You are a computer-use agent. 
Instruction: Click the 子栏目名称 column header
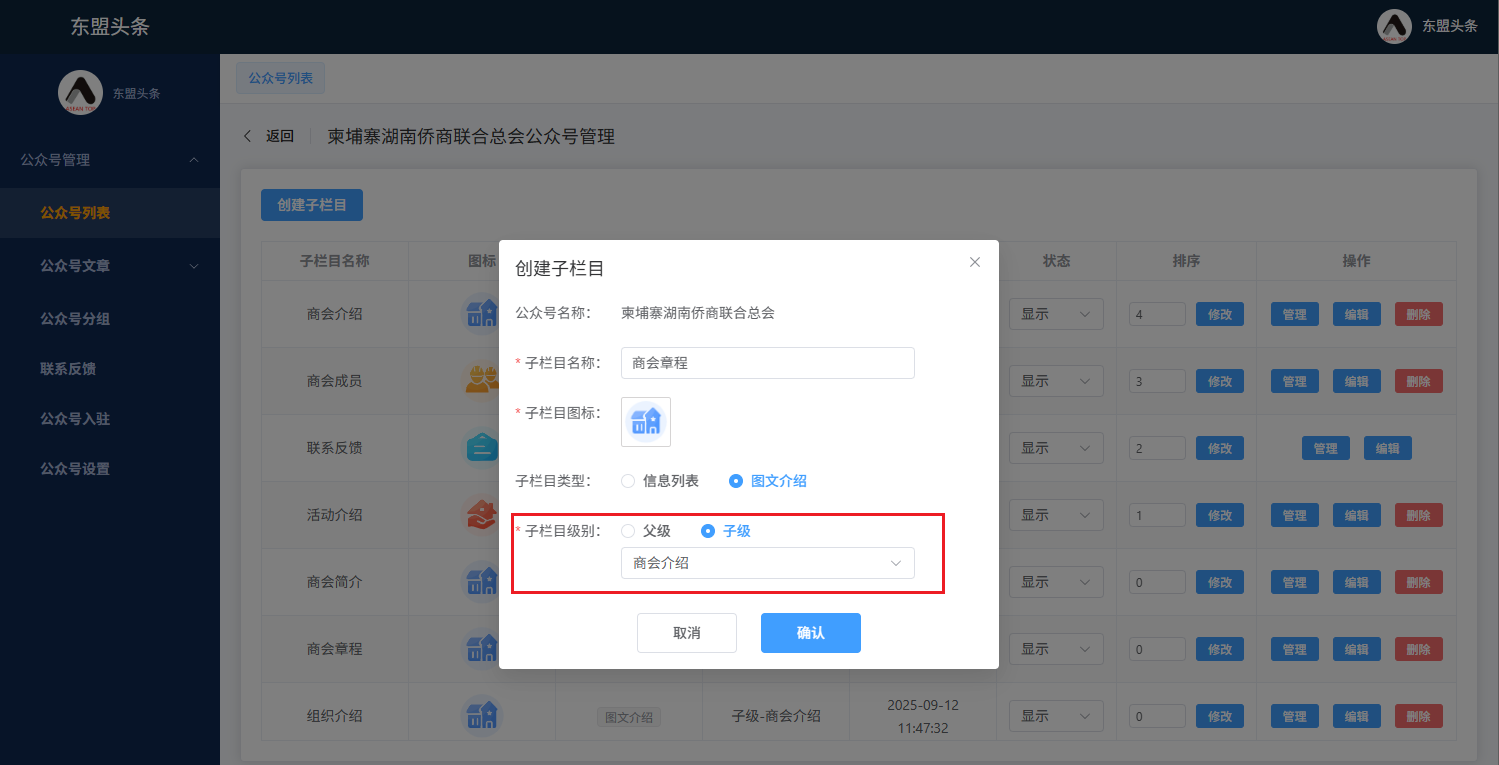pos(335,261)
